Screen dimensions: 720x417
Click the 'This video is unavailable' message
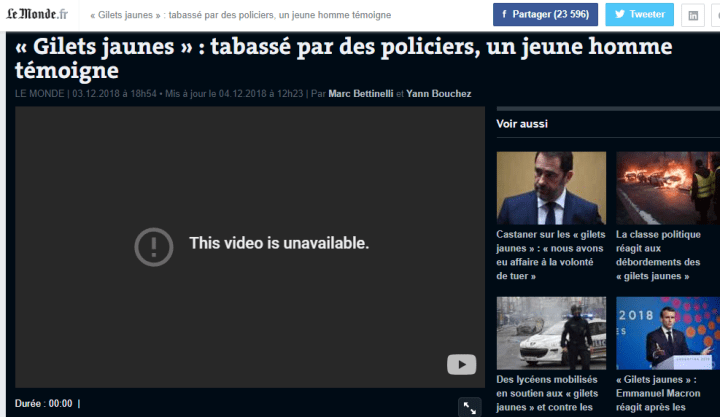pos(279,243)
